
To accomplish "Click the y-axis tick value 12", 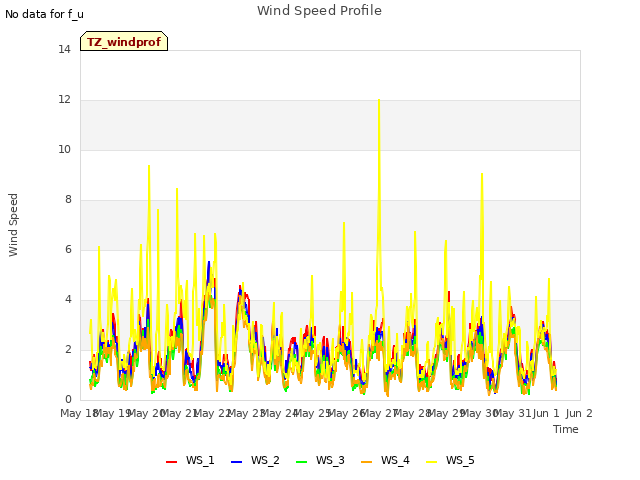I will [x=64, y=100].
